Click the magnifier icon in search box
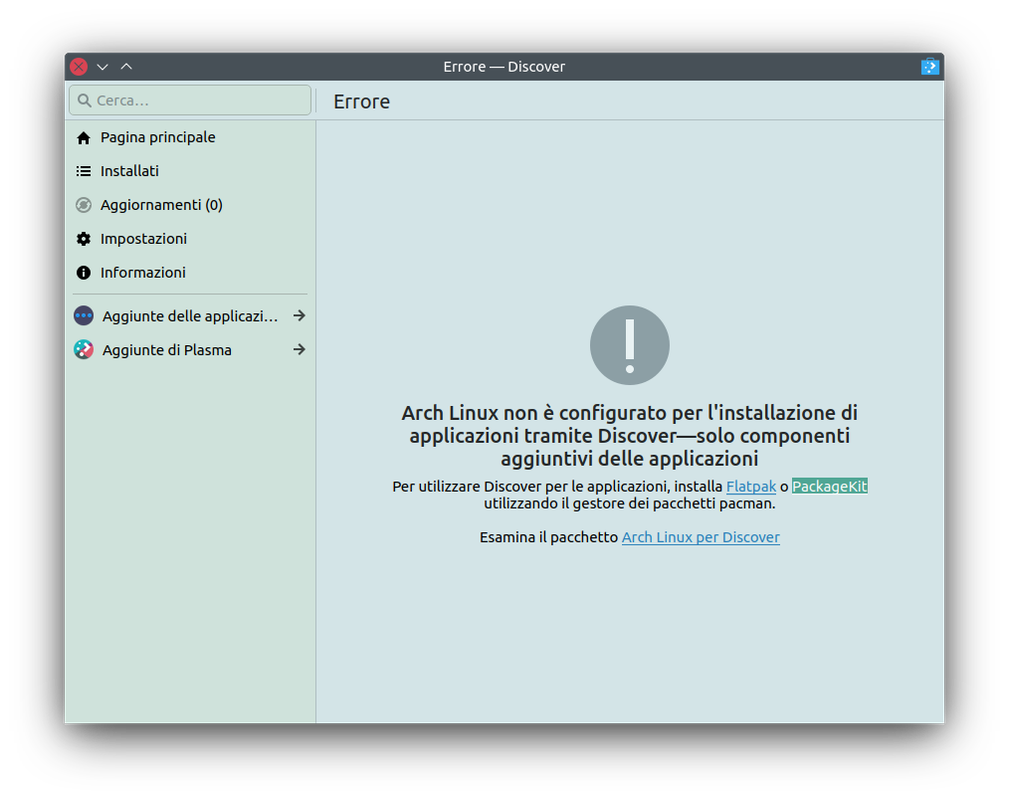The height and width of the screenshot is (800, 1009). click(x=84, y=100)
